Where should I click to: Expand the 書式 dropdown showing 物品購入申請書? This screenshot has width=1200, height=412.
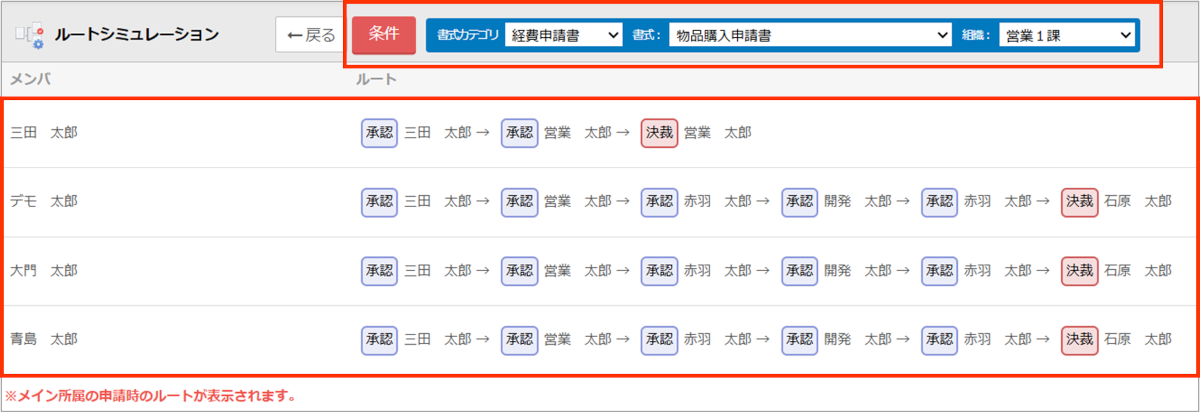810,35
